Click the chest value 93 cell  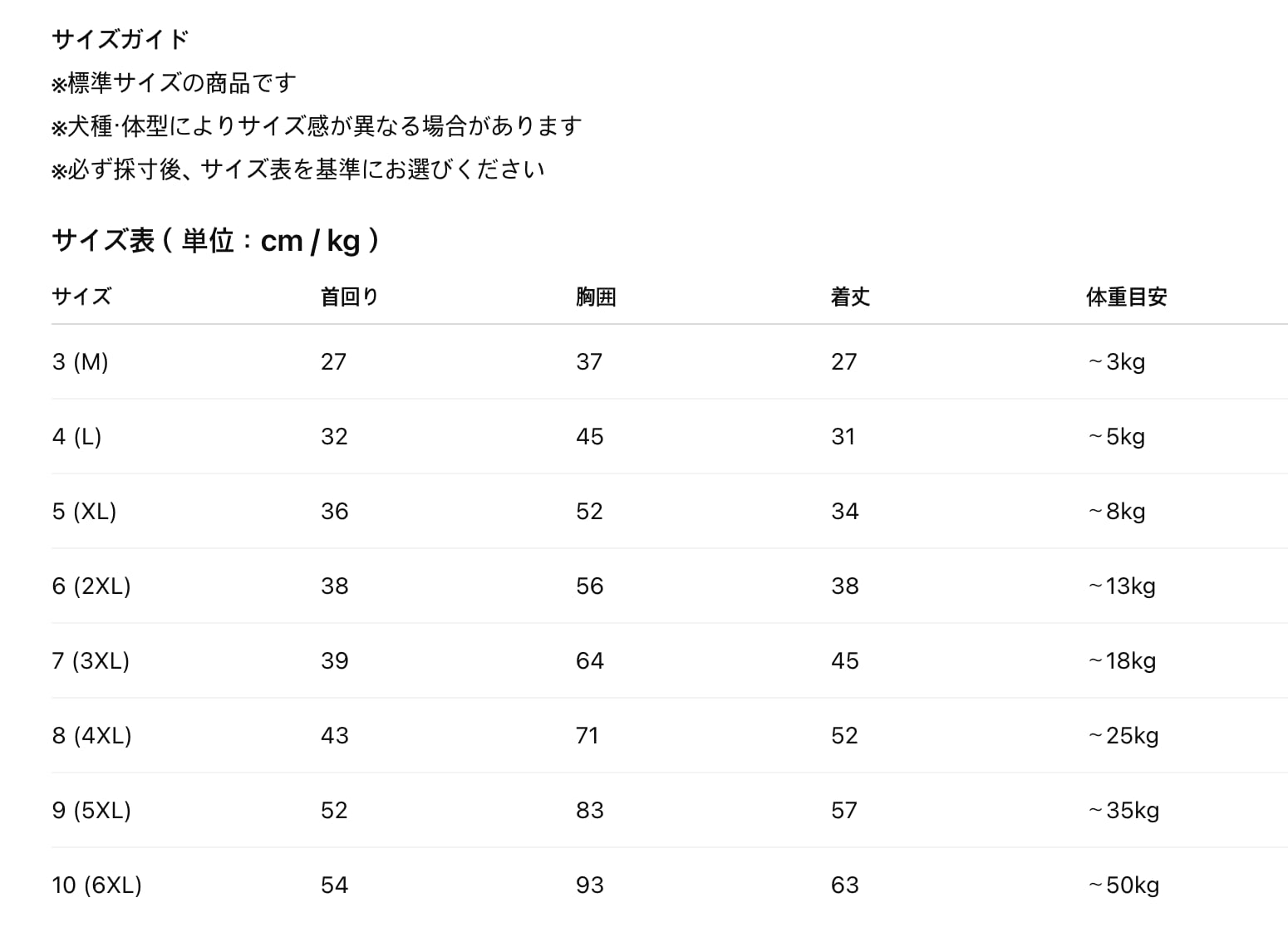coord(590,885)
